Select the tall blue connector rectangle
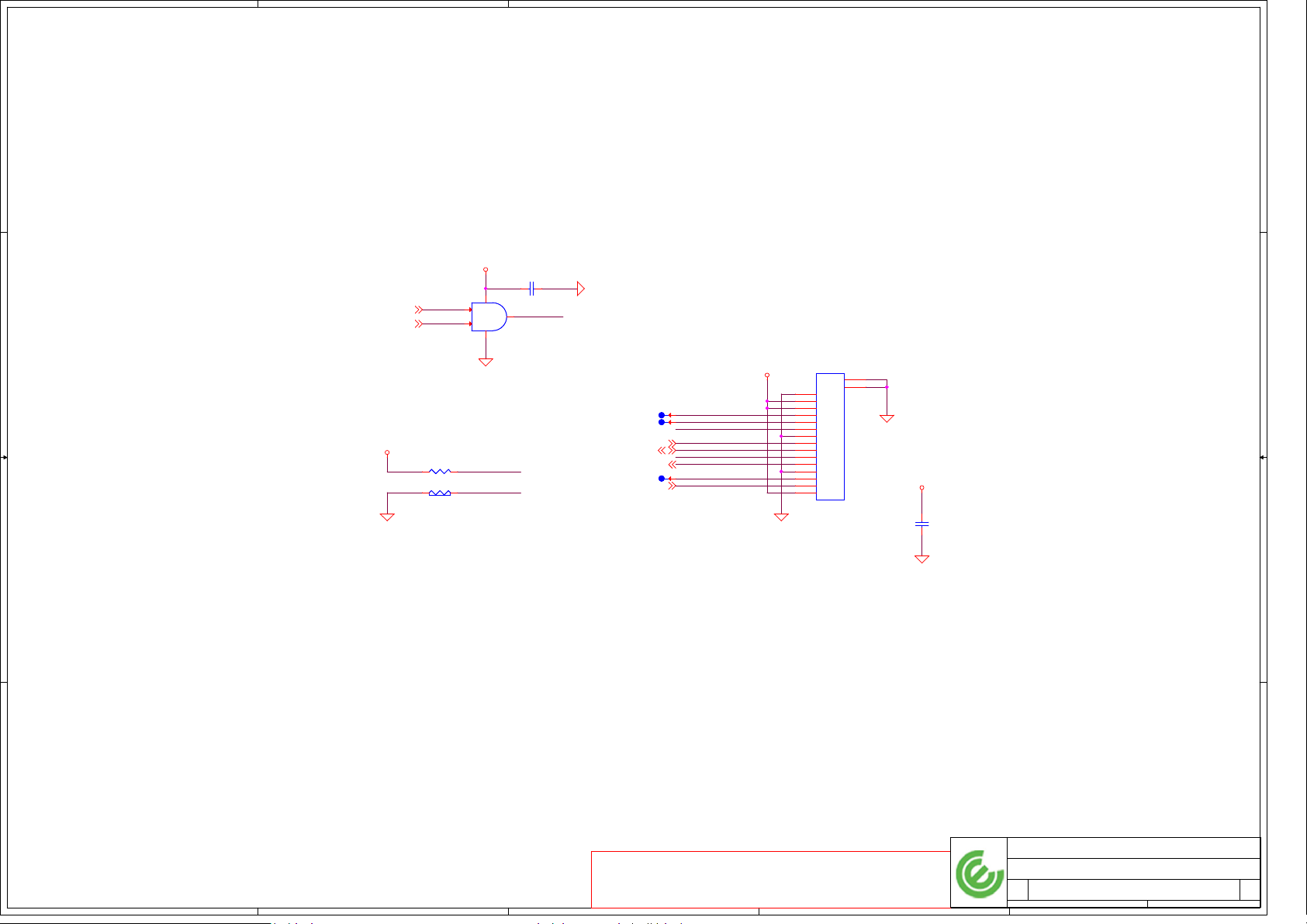This screenshot has width=1307, height=924. 830,437
